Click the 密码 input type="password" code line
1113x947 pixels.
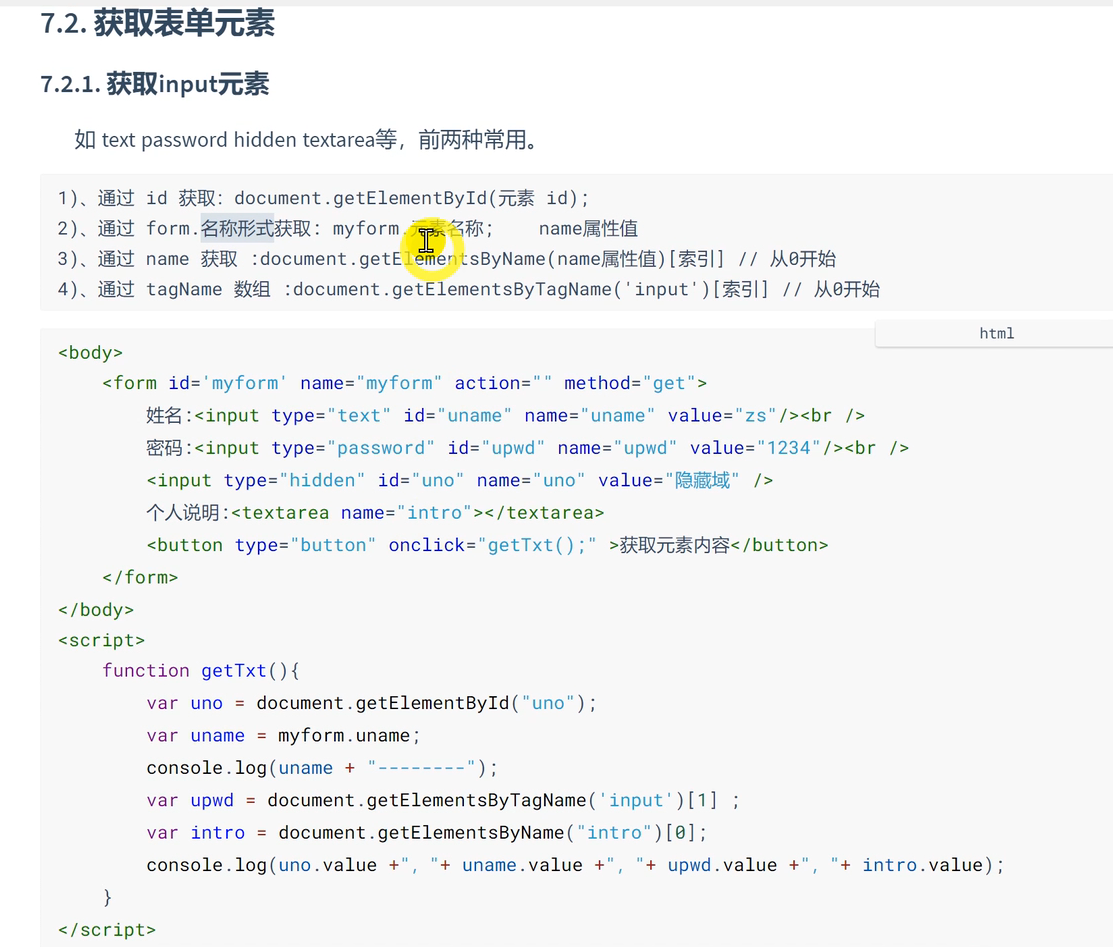(527, 448)
